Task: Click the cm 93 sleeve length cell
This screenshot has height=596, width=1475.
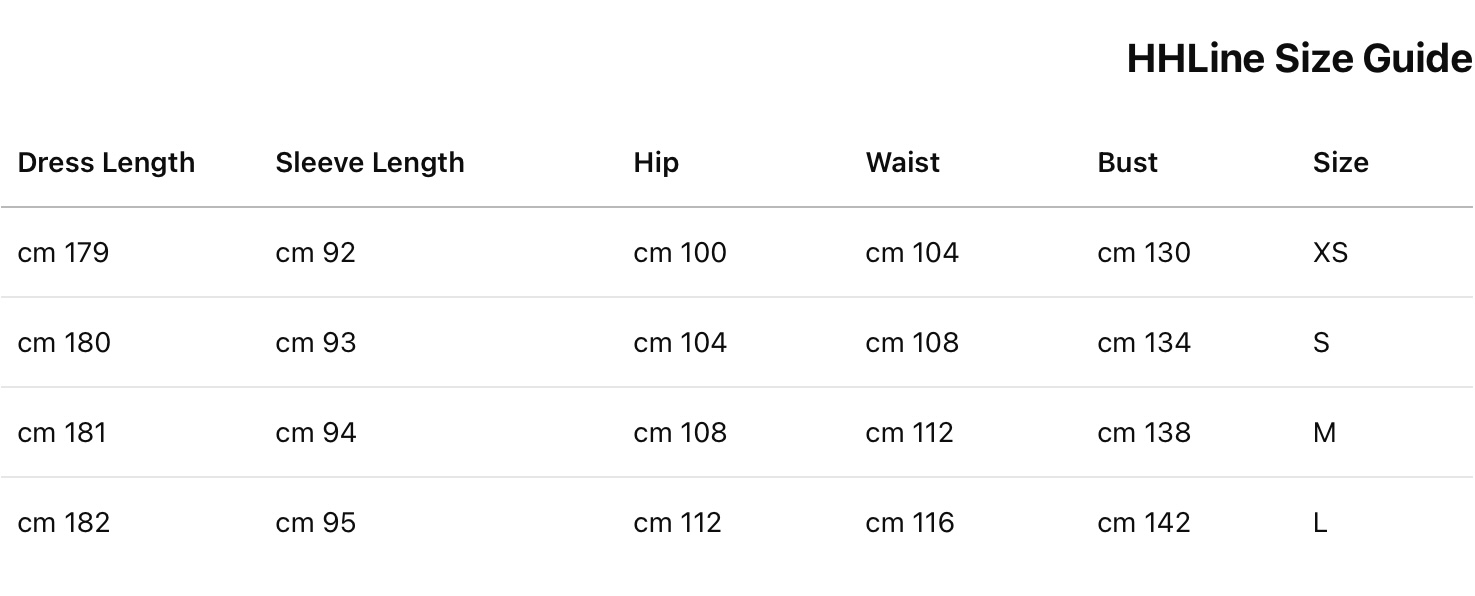Action: (315, 343)
